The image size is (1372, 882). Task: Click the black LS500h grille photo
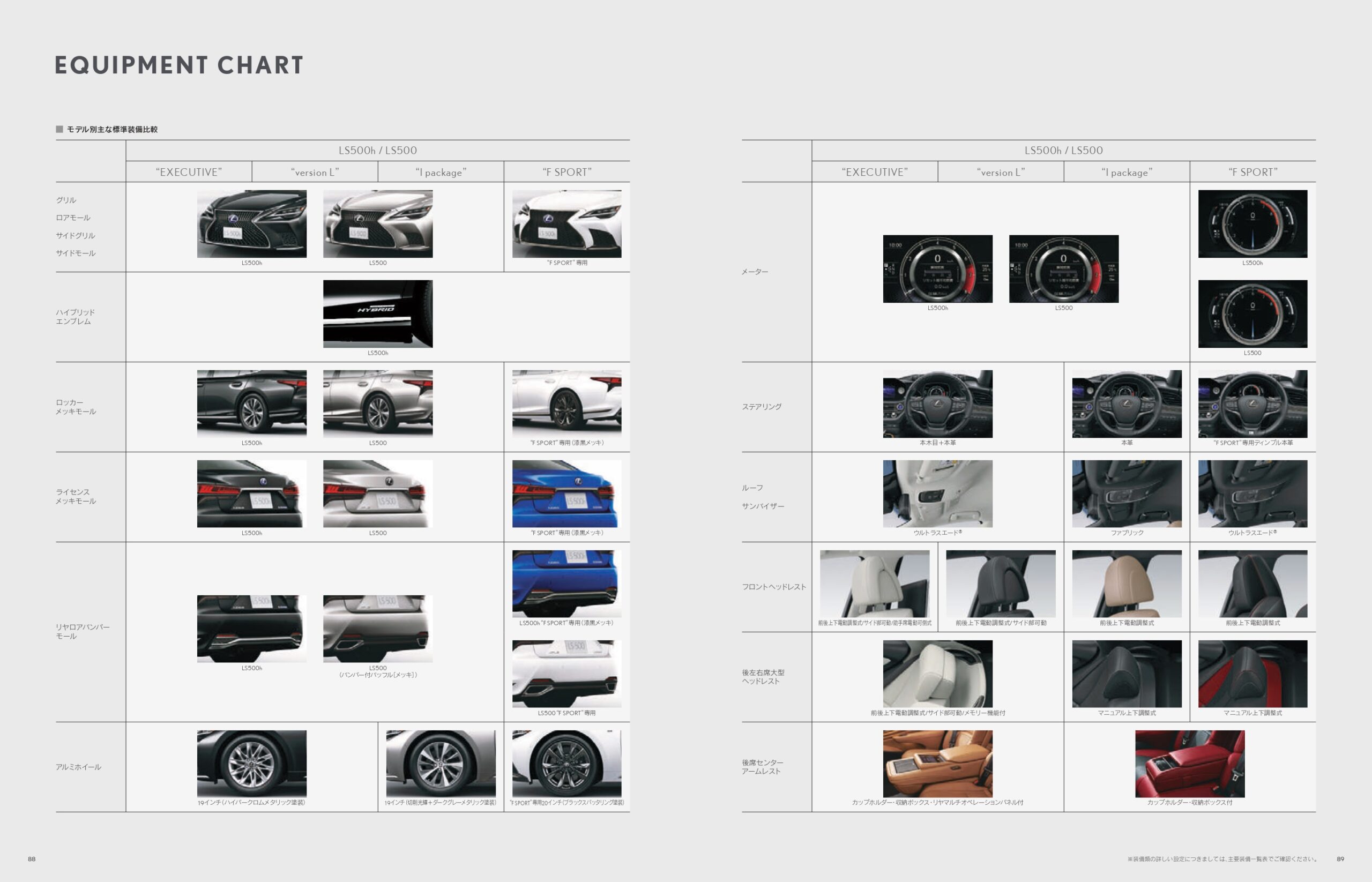point(251,224)
